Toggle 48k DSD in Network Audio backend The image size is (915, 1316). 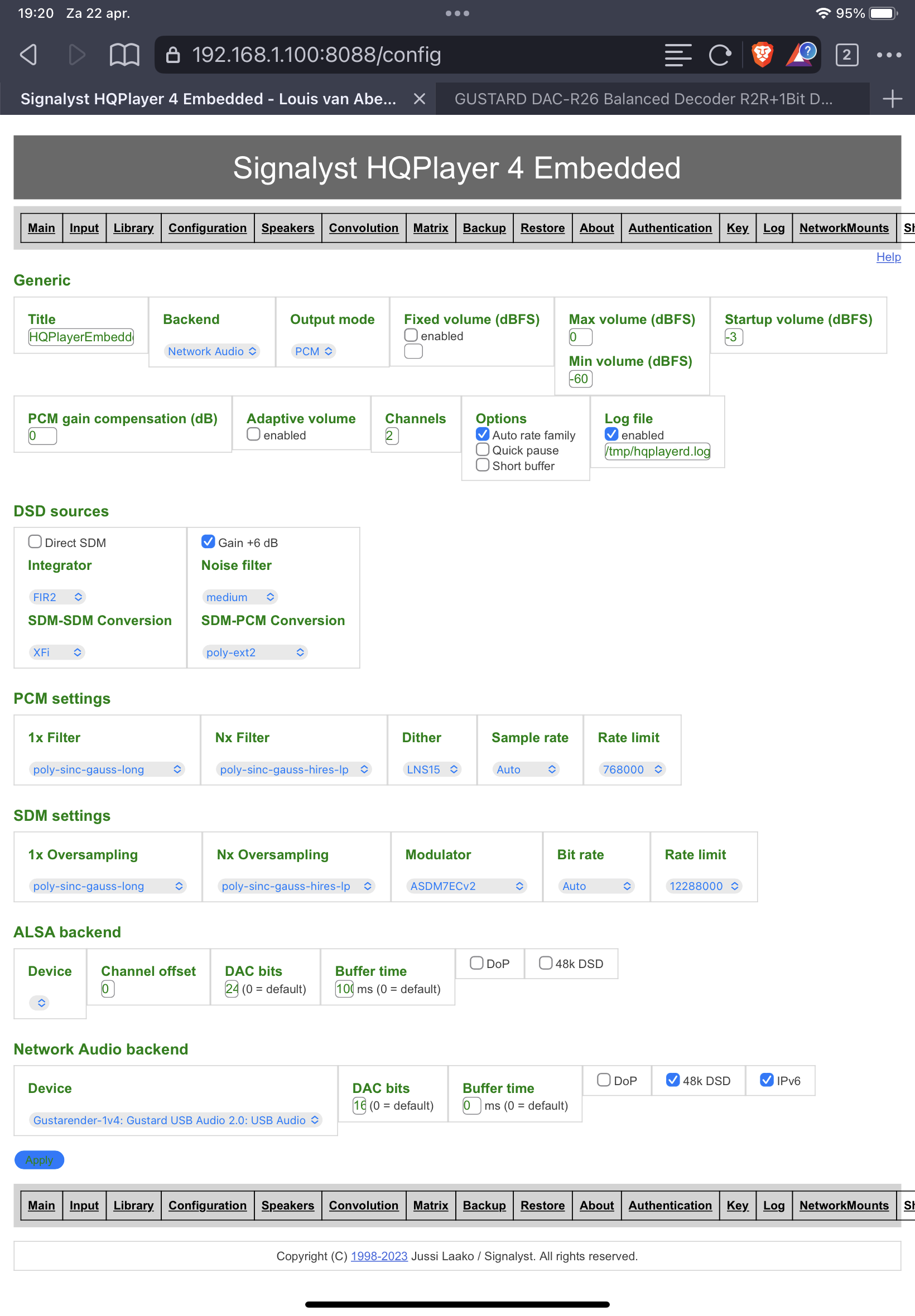tap(673, 1080)
